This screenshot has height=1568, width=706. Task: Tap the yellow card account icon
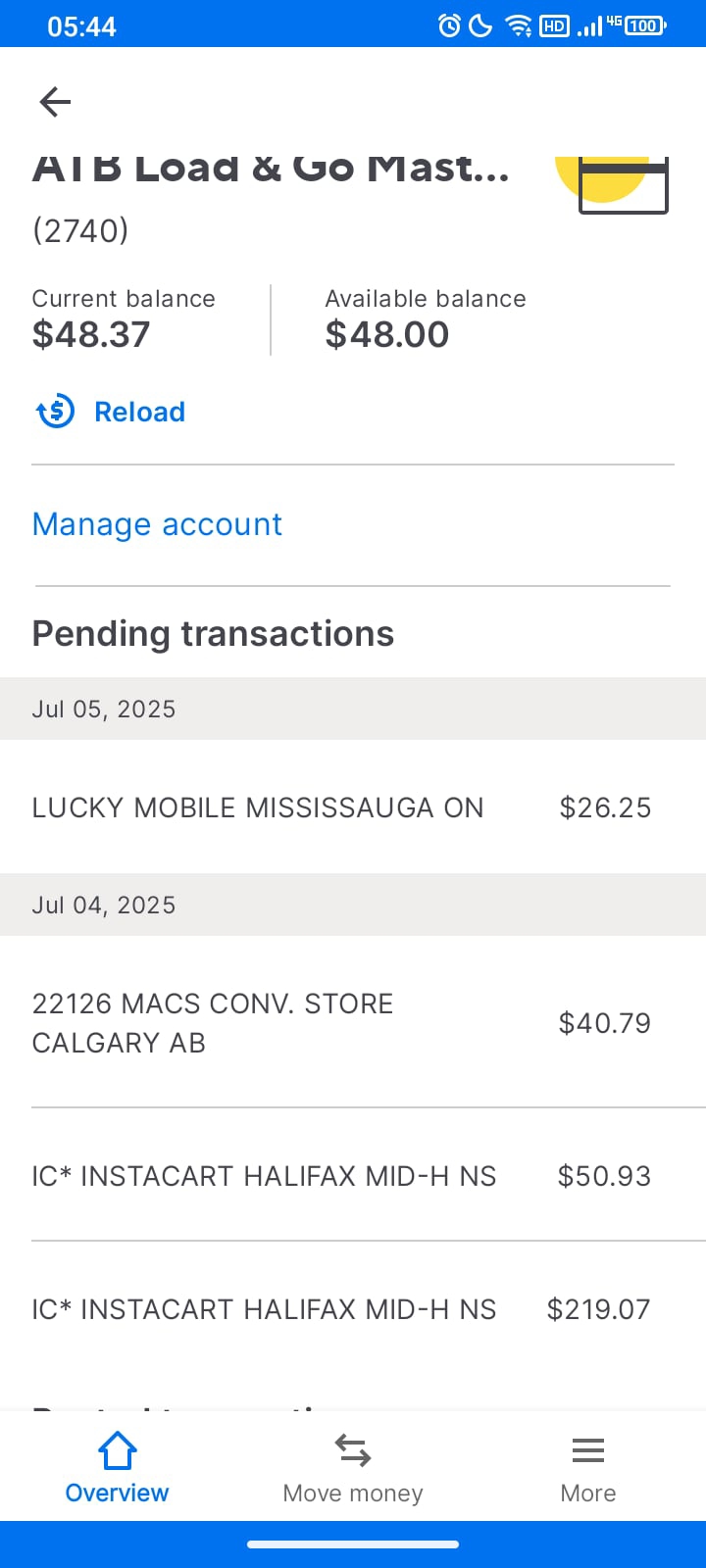coord(614,182)
